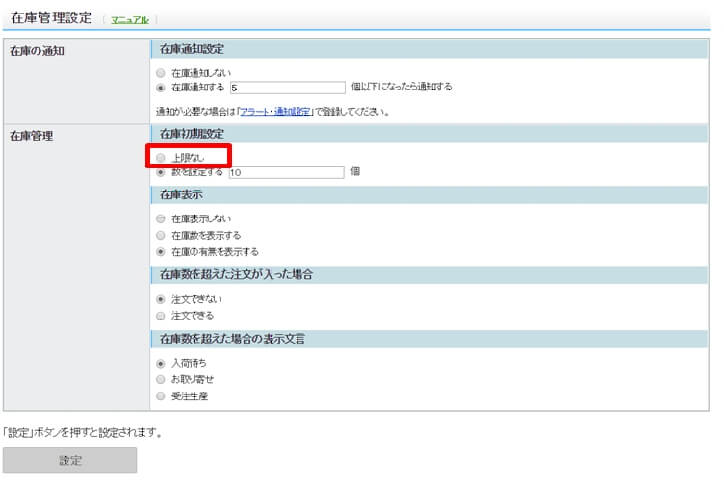Pick the 注文できない radio option

click(x=161, y=298)
